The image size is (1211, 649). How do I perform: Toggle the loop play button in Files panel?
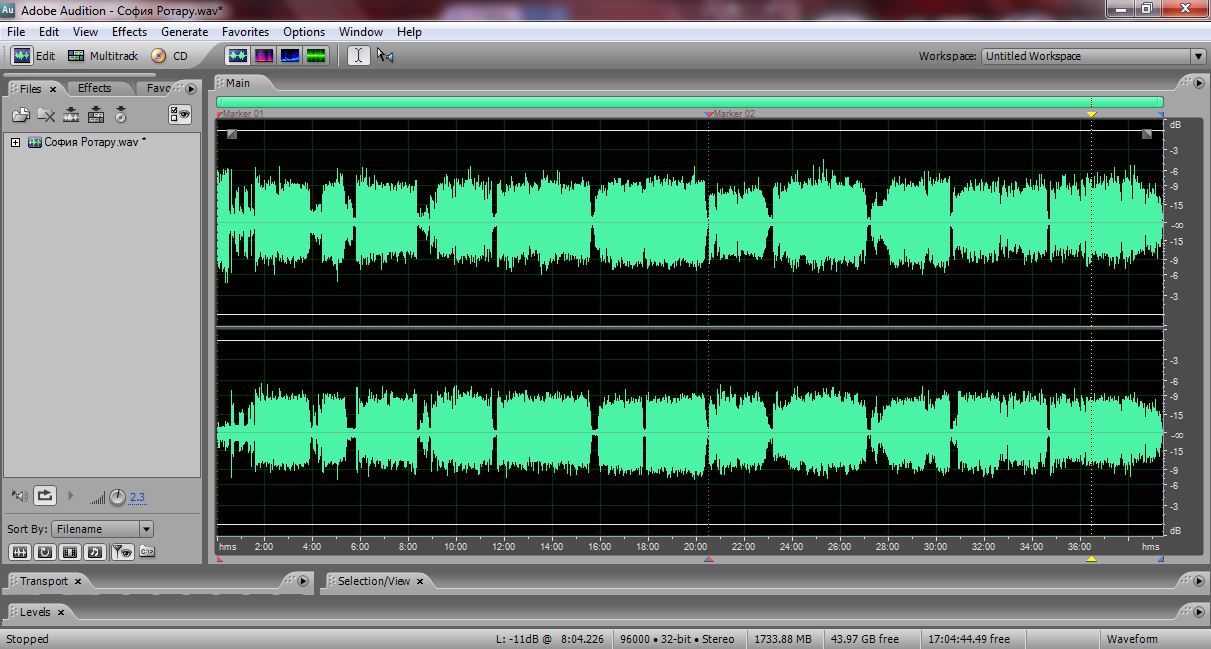[44, 495]
